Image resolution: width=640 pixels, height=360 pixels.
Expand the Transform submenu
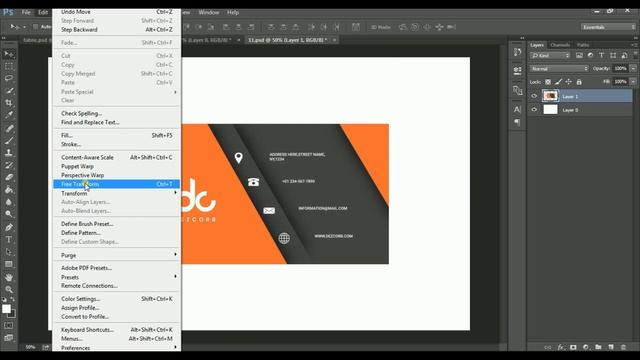coord(117,193)
